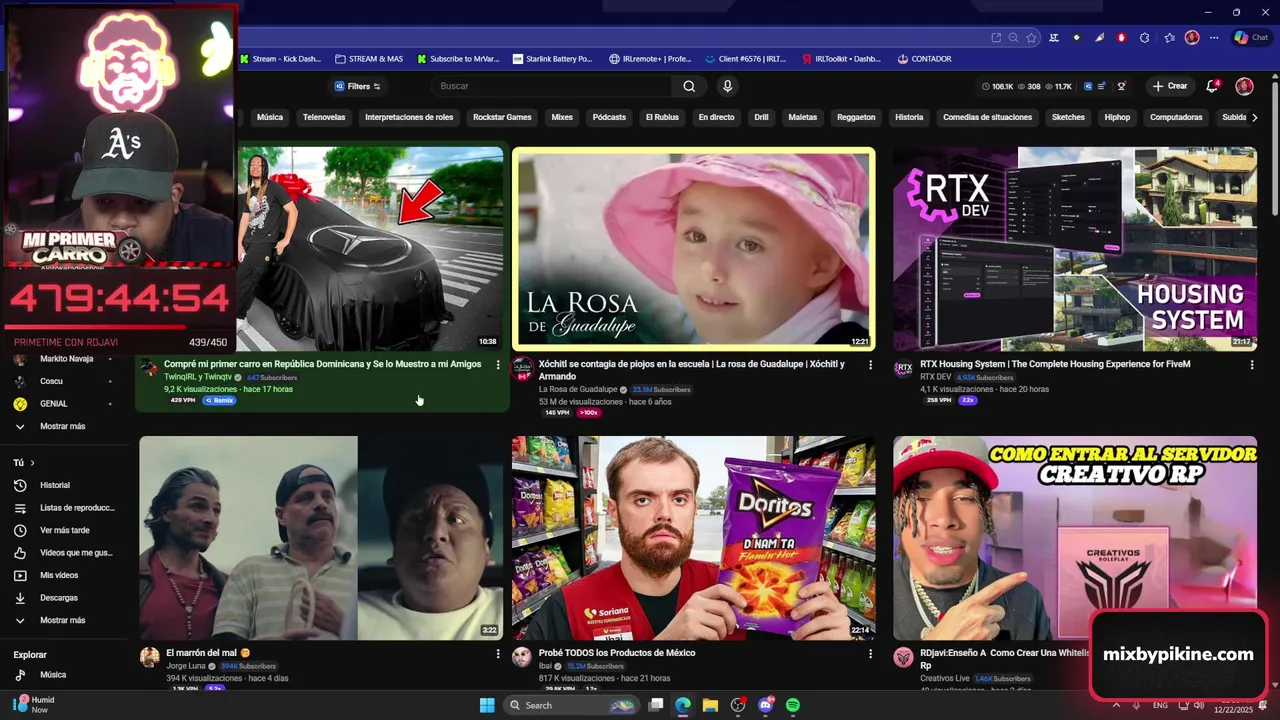Open the Doritos video thumbnail
This screenshot has width=1280, height=720.
pos(693,538)
